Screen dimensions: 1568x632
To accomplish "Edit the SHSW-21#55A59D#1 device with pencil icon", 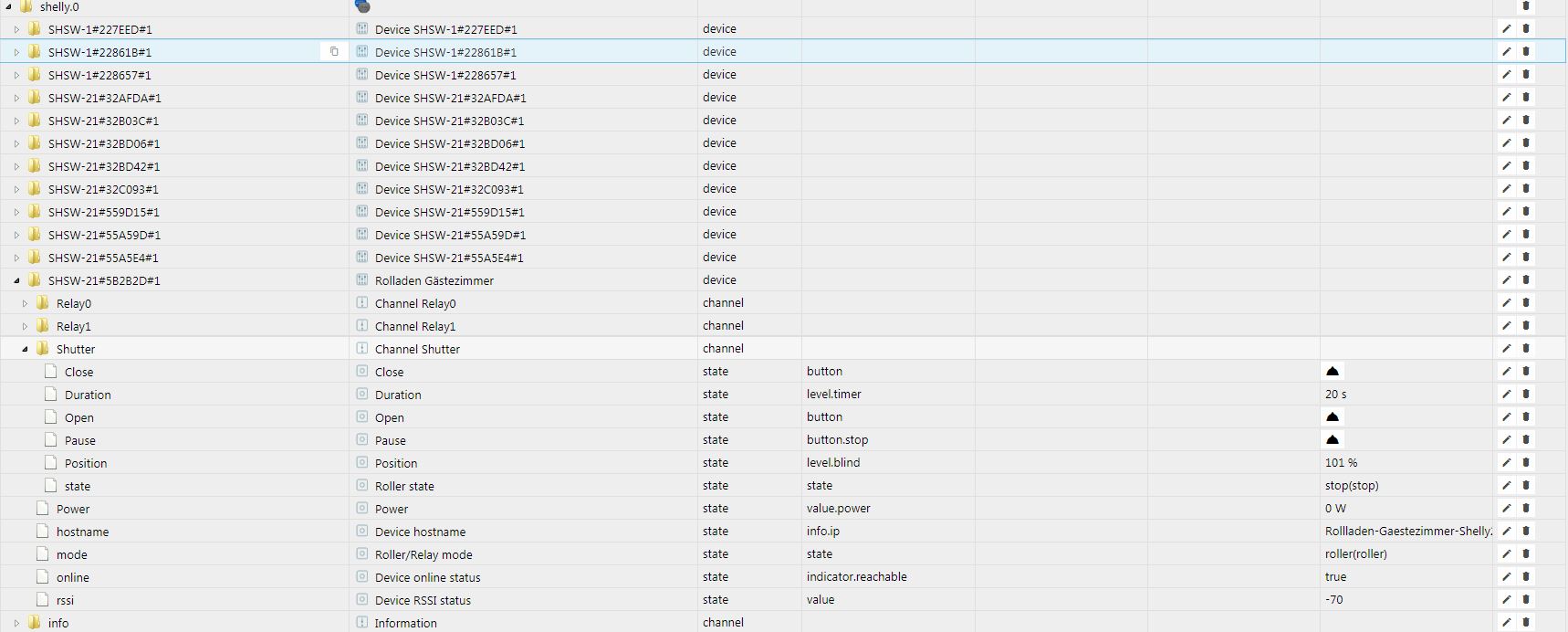I will (x=1506, y=235).
